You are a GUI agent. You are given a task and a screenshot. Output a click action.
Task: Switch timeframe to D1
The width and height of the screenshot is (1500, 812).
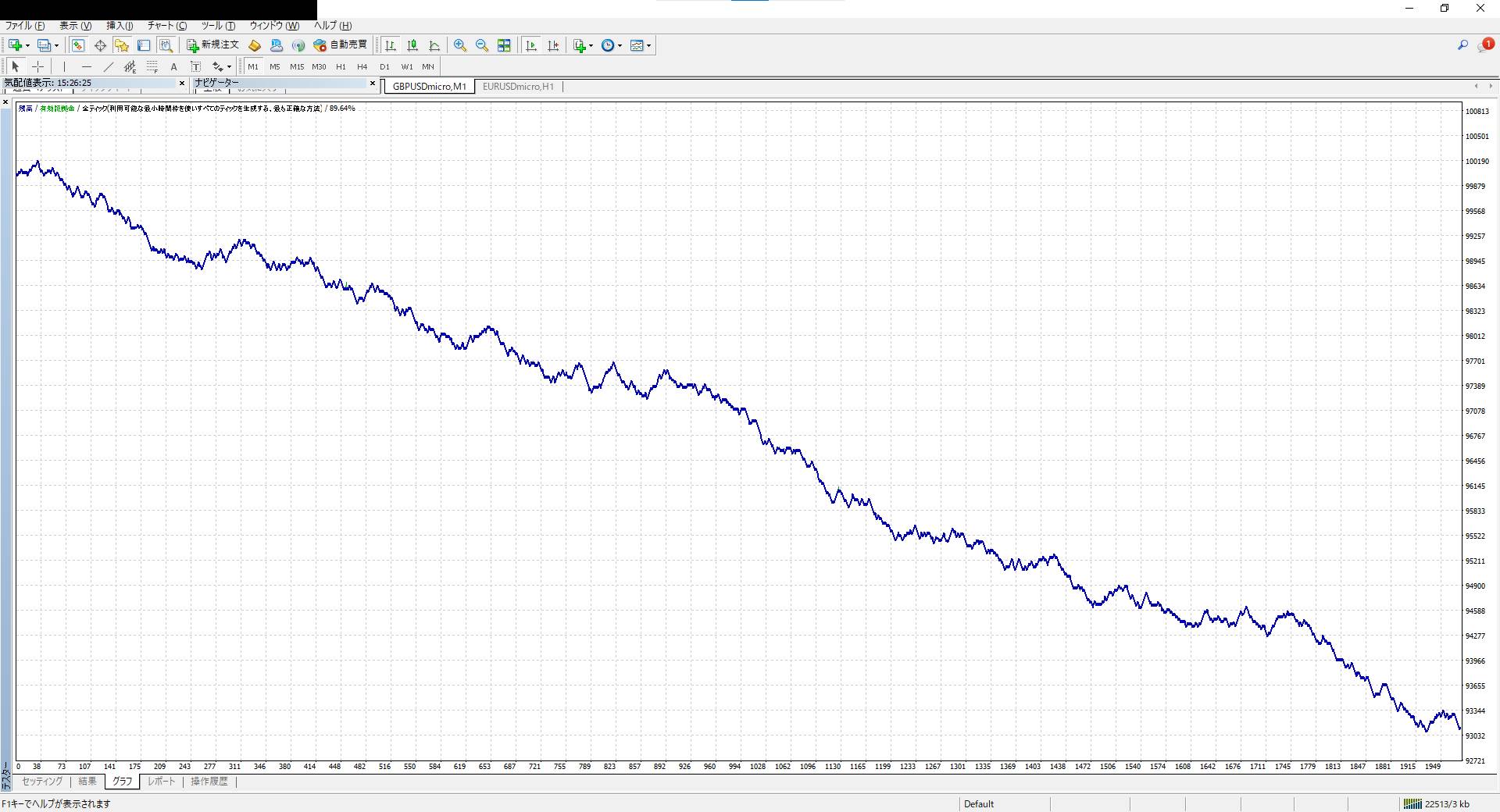point(384,66)
